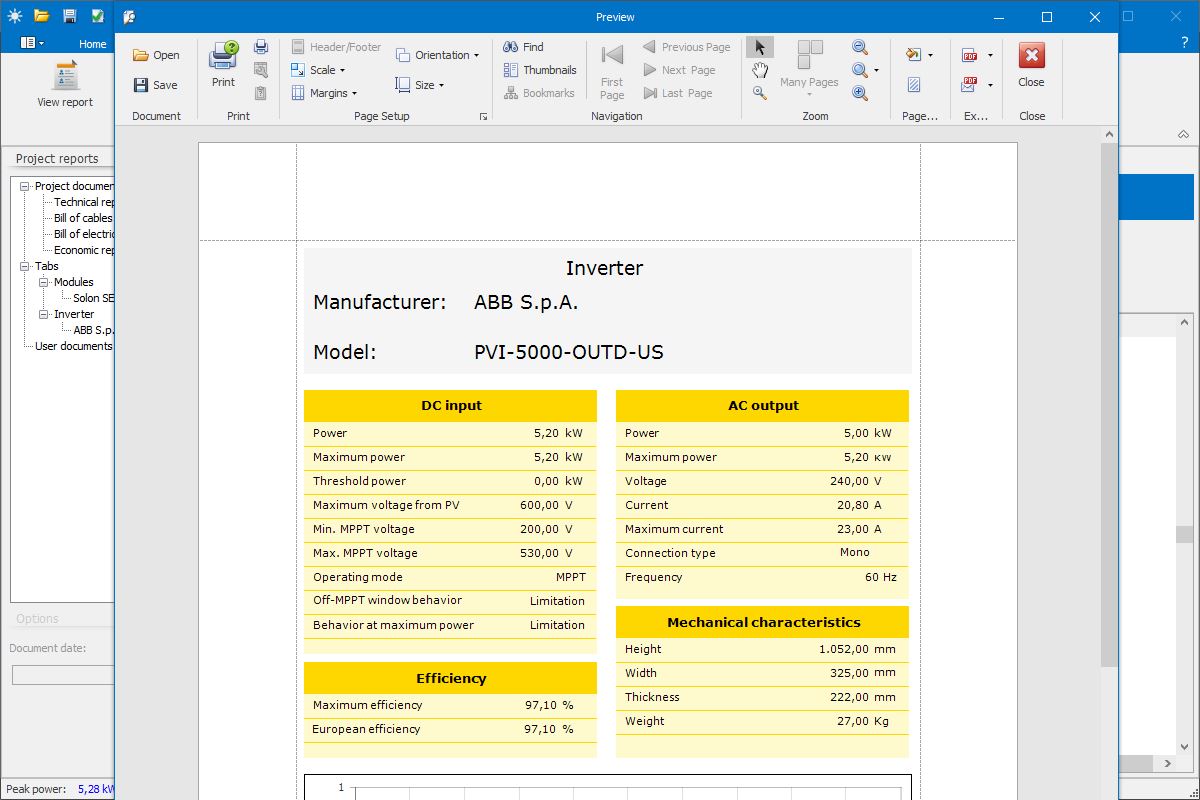
Task: Click the Document date input field
Action: (63, 675)
